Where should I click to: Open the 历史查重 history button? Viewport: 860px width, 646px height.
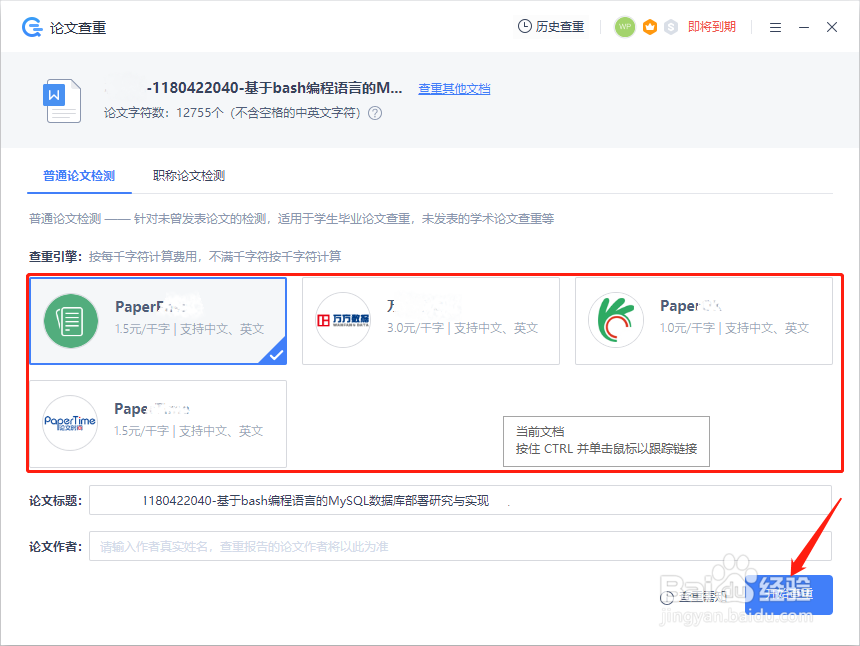[551, 26]
